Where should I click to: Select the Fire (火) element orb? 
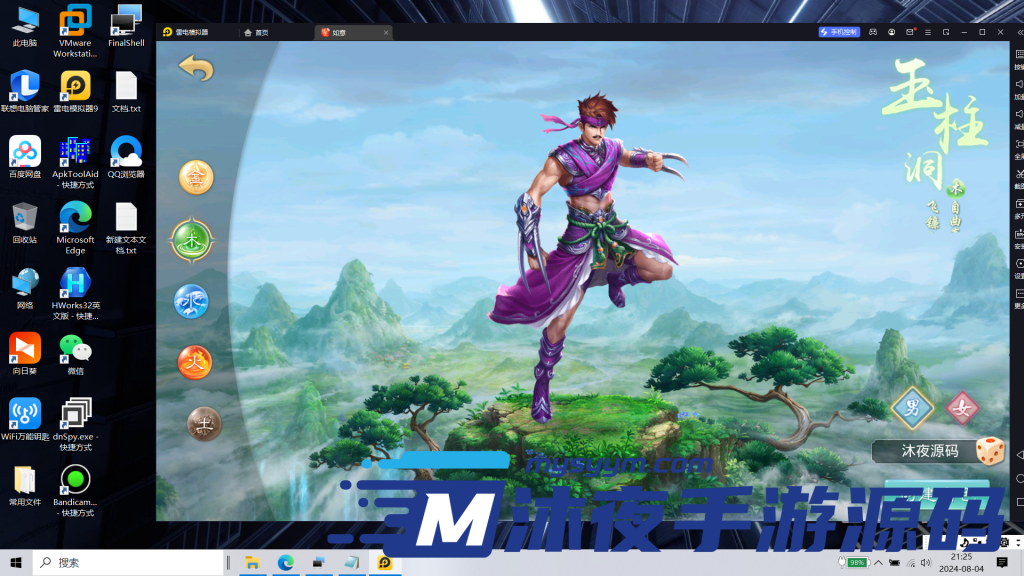point(194,362)
